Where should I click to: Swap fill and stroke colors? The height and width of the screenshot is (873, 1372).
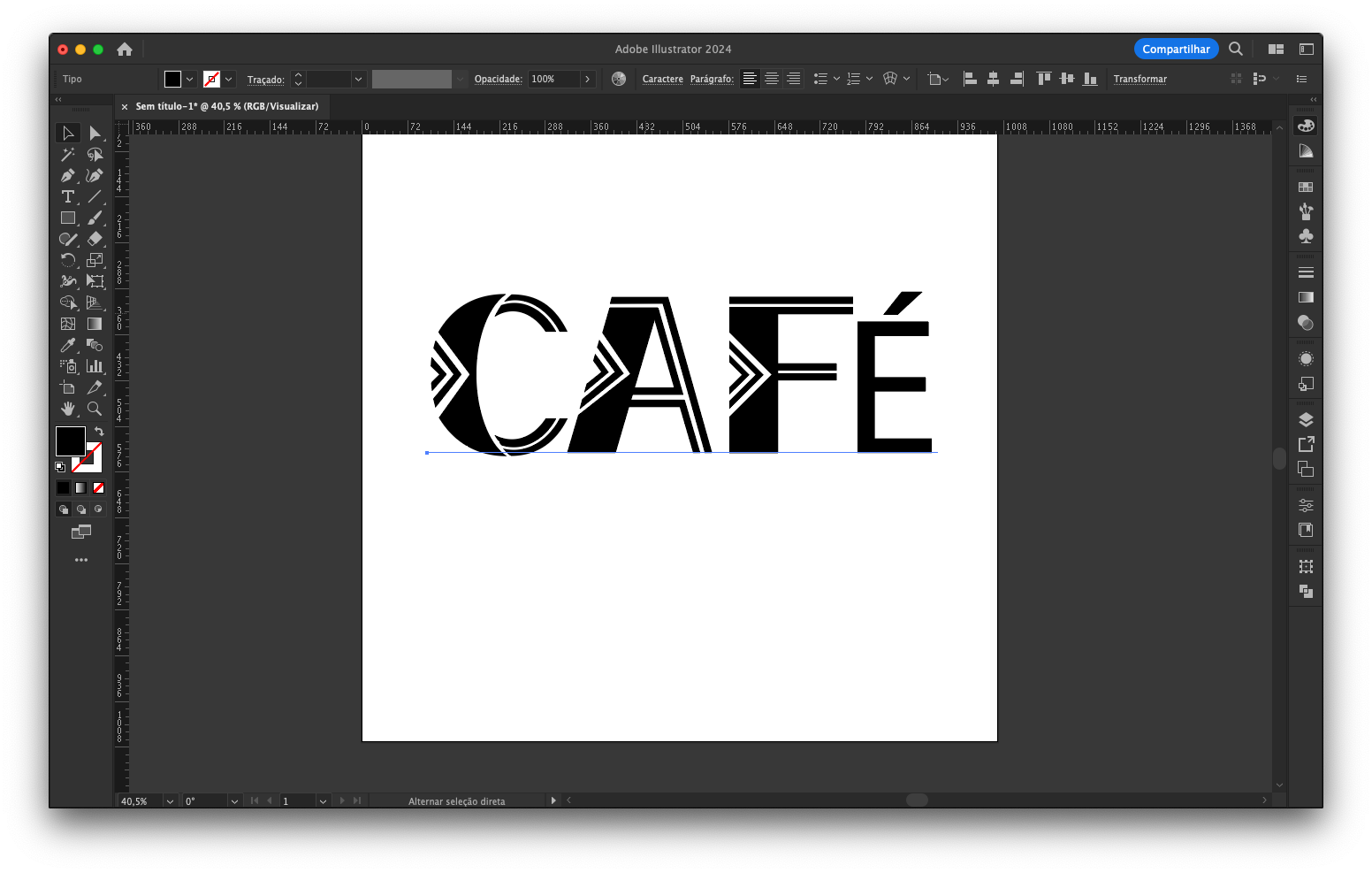click(x=99, y=431)
